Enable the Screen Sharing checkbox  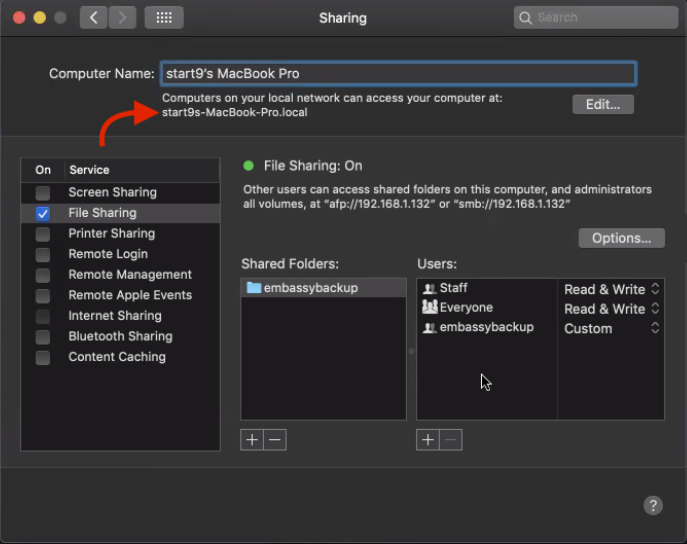pyautogui.click(x=43, y=192)
